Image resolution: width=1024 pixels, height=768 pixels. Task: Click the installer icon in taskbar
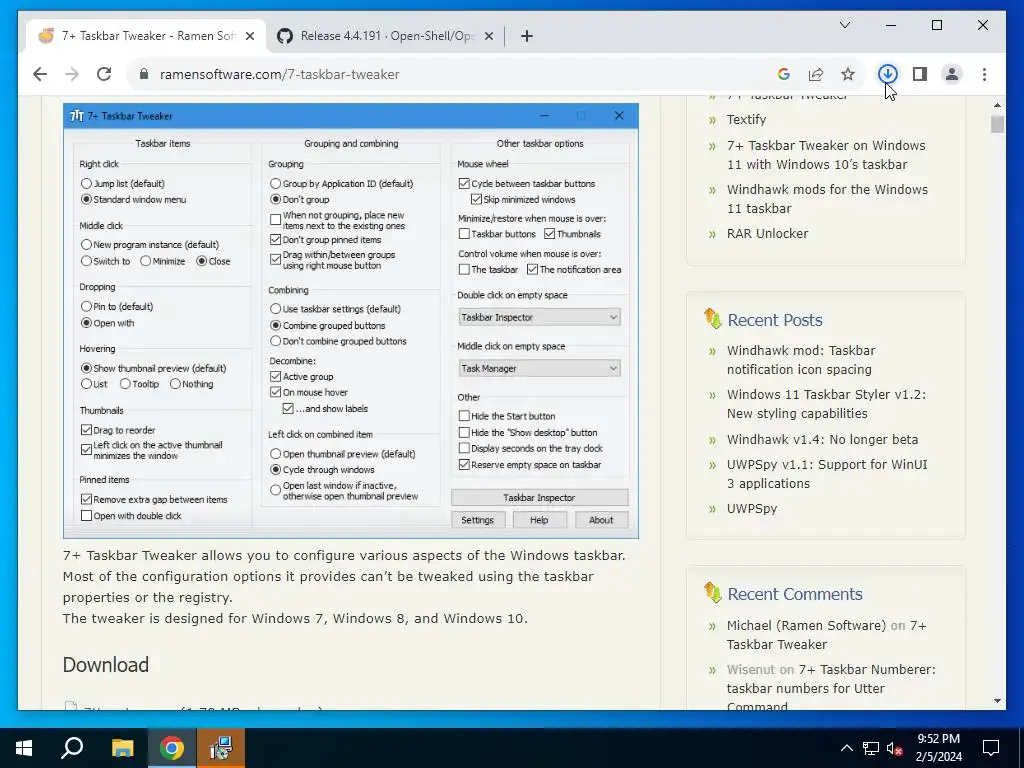[x=221, y=748]
